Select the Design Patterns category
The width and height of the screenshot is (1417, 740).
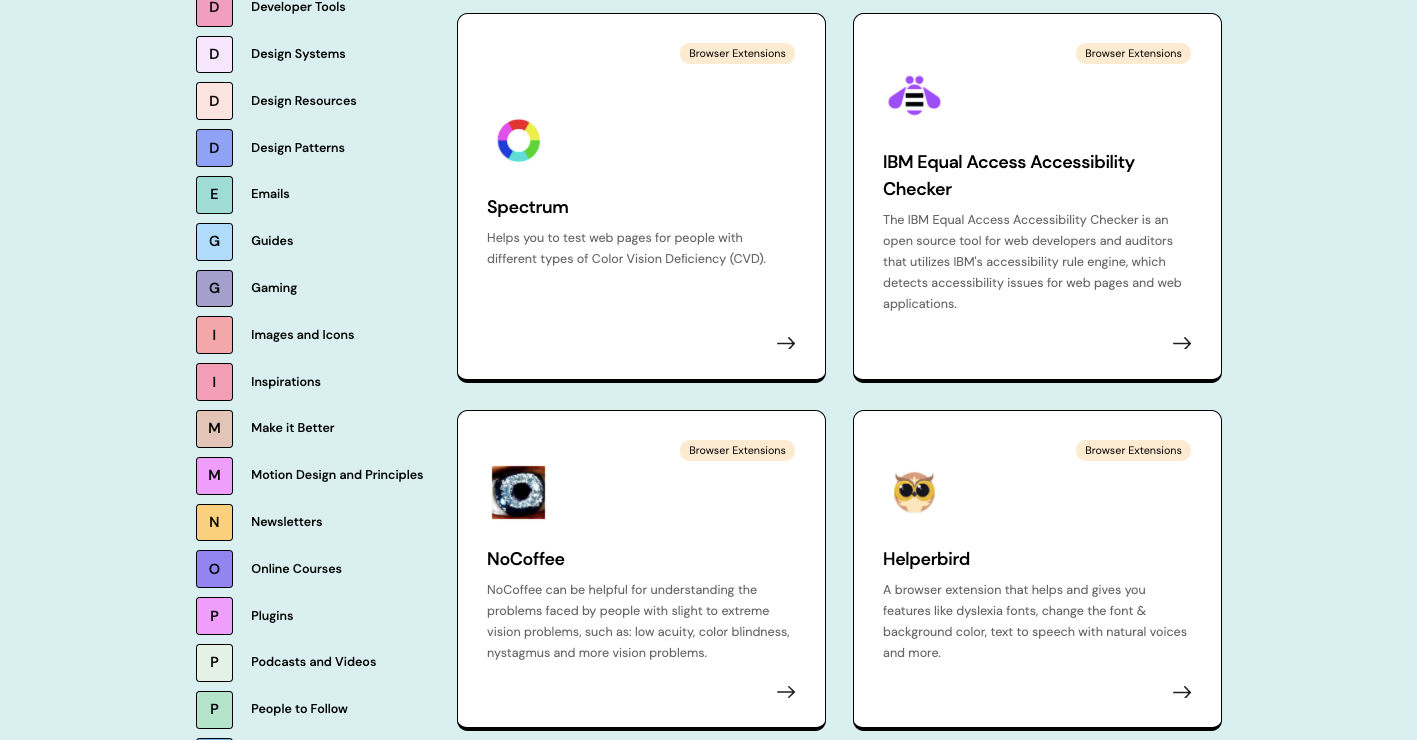point(298,148)
